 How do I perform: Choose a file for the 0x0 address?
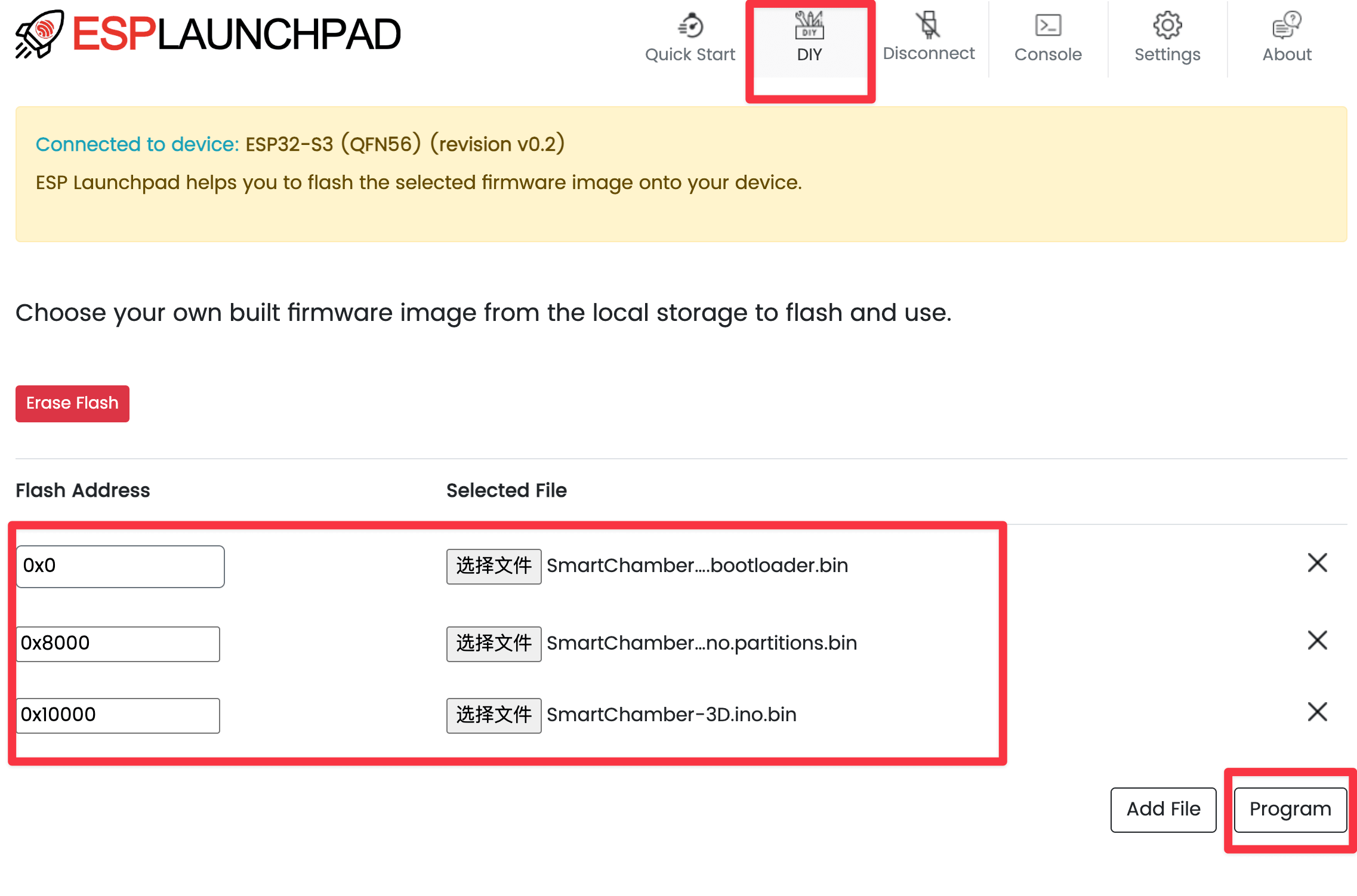pos(494,566)
